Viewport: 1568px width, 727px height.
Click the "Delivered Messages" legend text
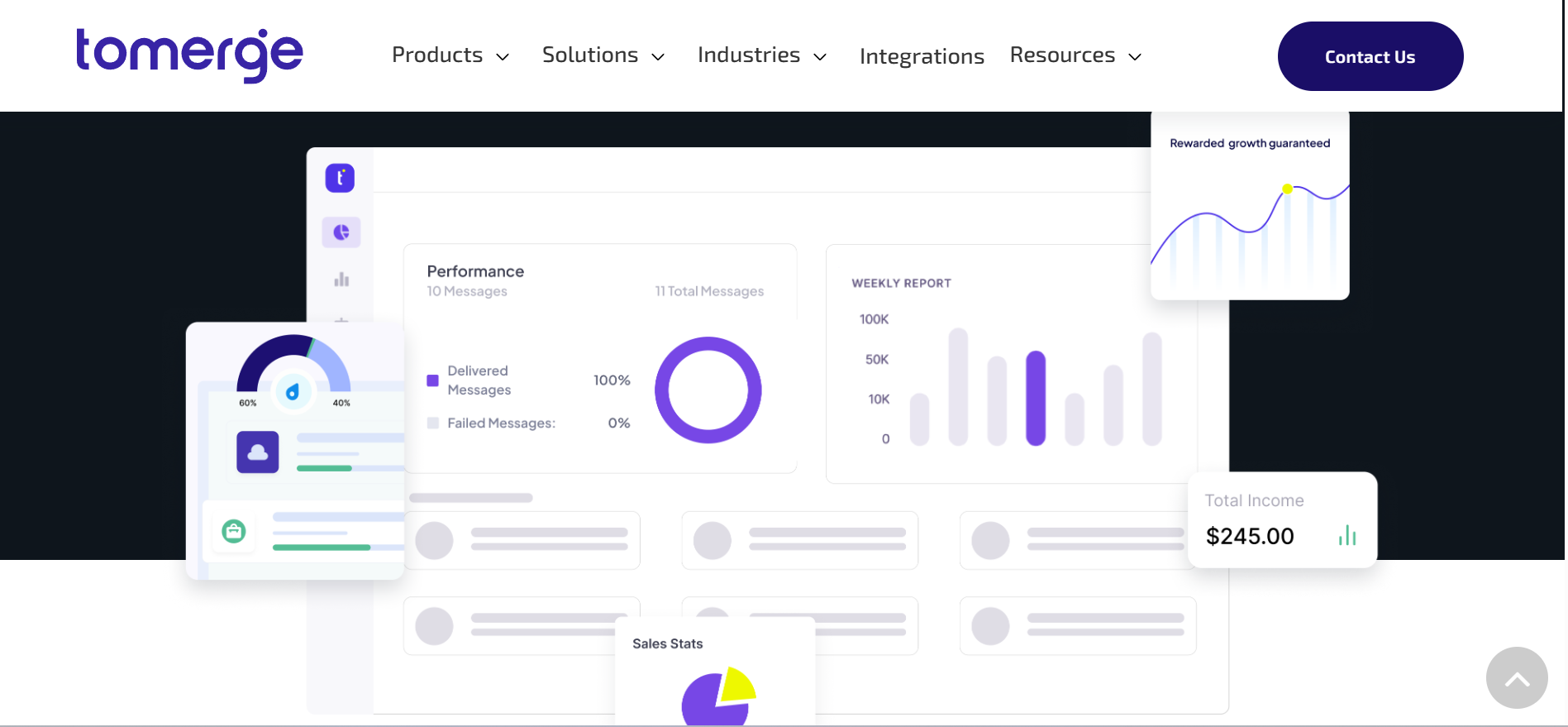pos(479,380)
